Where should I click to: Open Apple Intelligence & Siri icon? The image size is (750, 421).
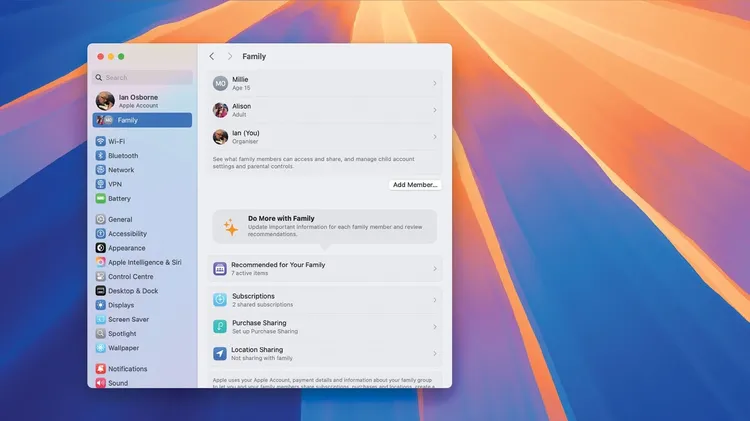click(100, 262)
